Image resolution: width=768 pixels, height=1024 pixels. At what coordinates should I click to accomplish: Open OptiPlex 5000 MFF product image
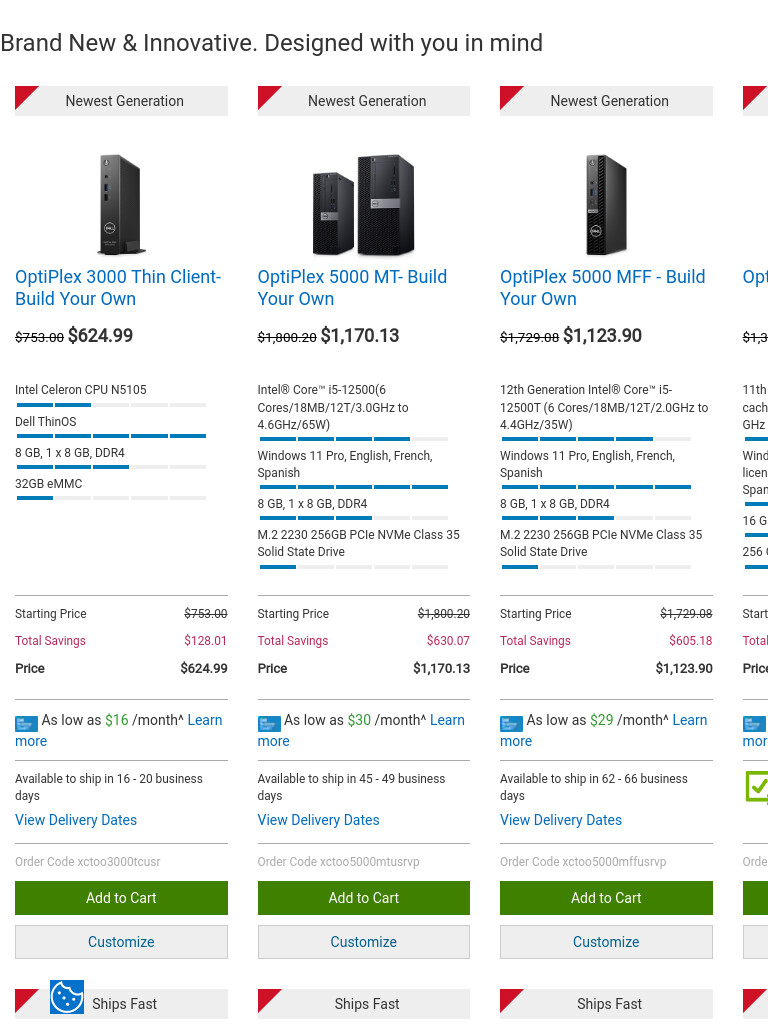tap(606, 204)
